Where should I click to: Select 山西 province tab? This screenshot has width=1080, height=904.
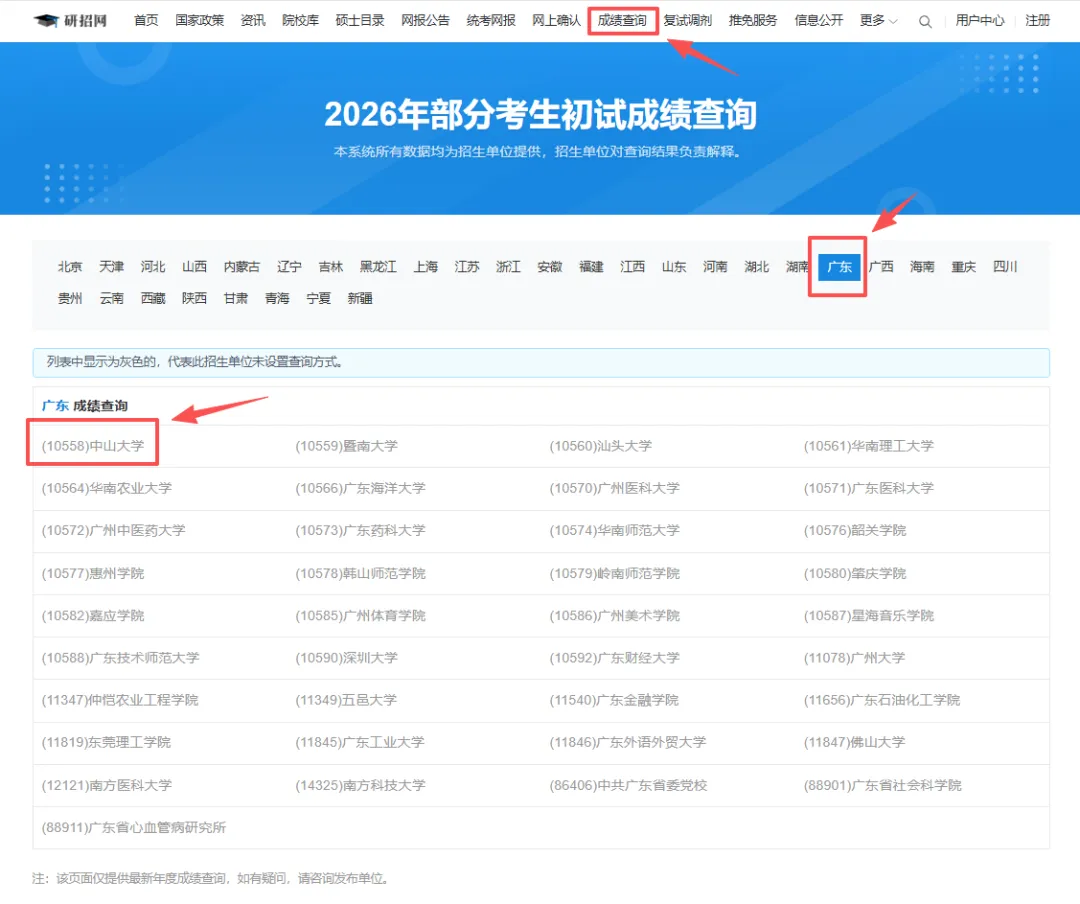pyautogui.click(x=194, y=267)
